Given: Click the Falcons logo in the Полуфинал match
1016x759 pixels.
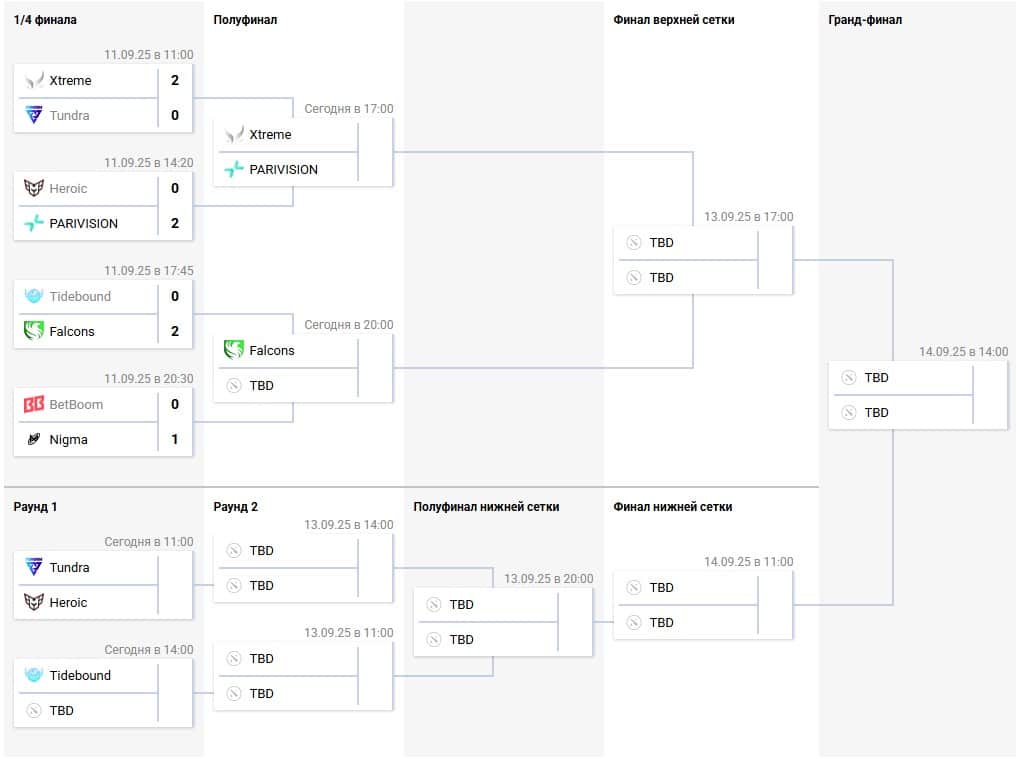Looking at the screenshot, I should (234, 350).
